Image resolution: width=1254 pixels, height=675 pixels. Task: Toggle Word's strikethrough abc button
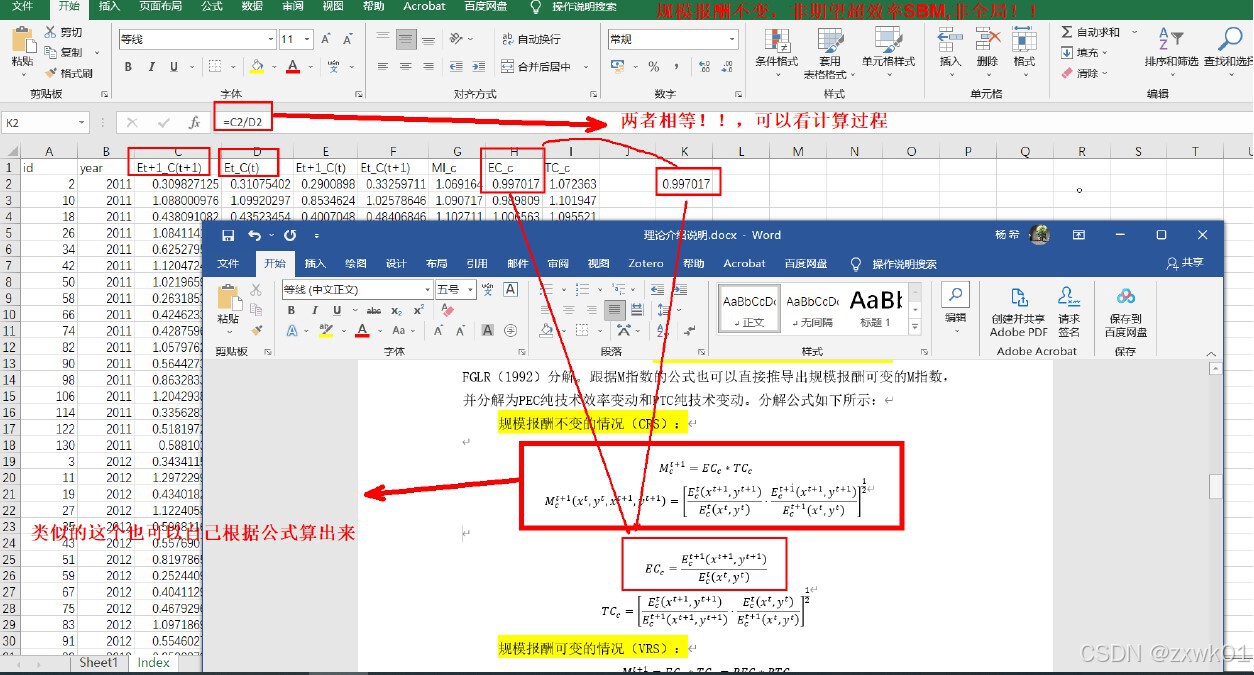coord(374,310)
